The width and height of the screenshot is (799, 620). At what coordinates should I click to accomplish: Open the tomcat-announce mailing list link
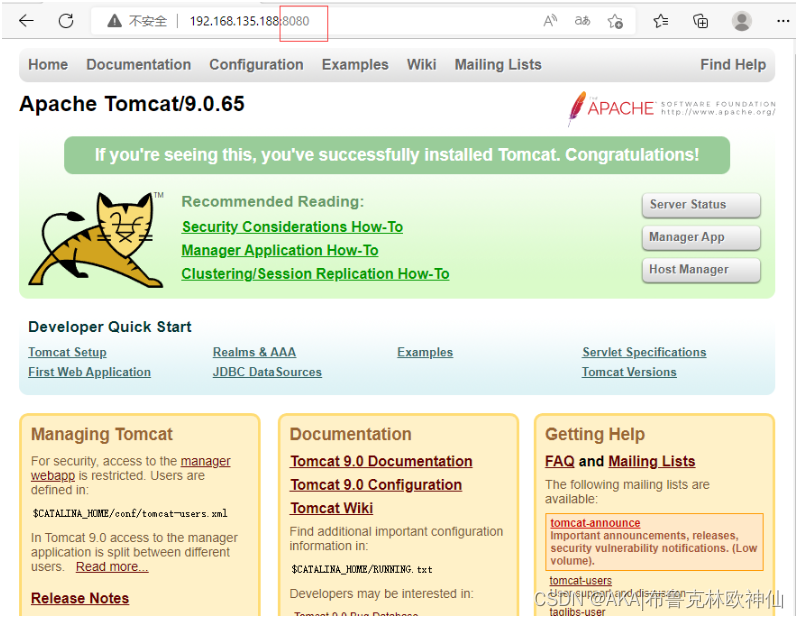pyautogui.click(x=595, y=523)
